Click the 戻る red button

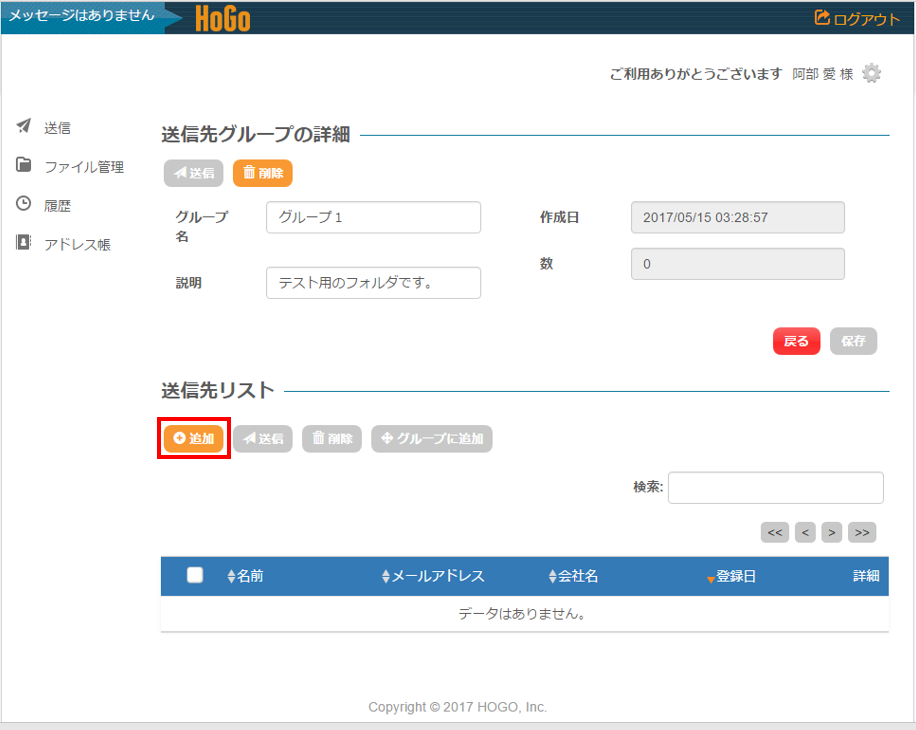point(796,341)
